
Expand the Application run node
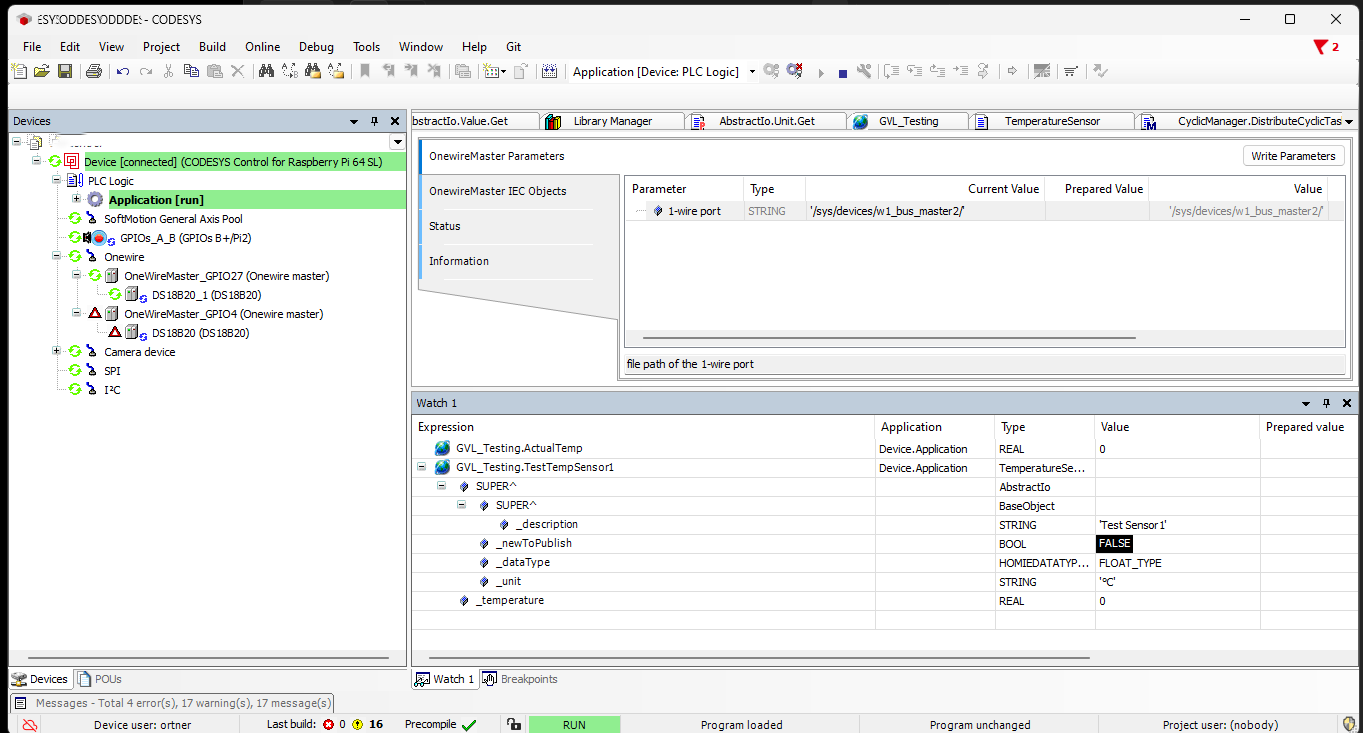coord(76,199)
